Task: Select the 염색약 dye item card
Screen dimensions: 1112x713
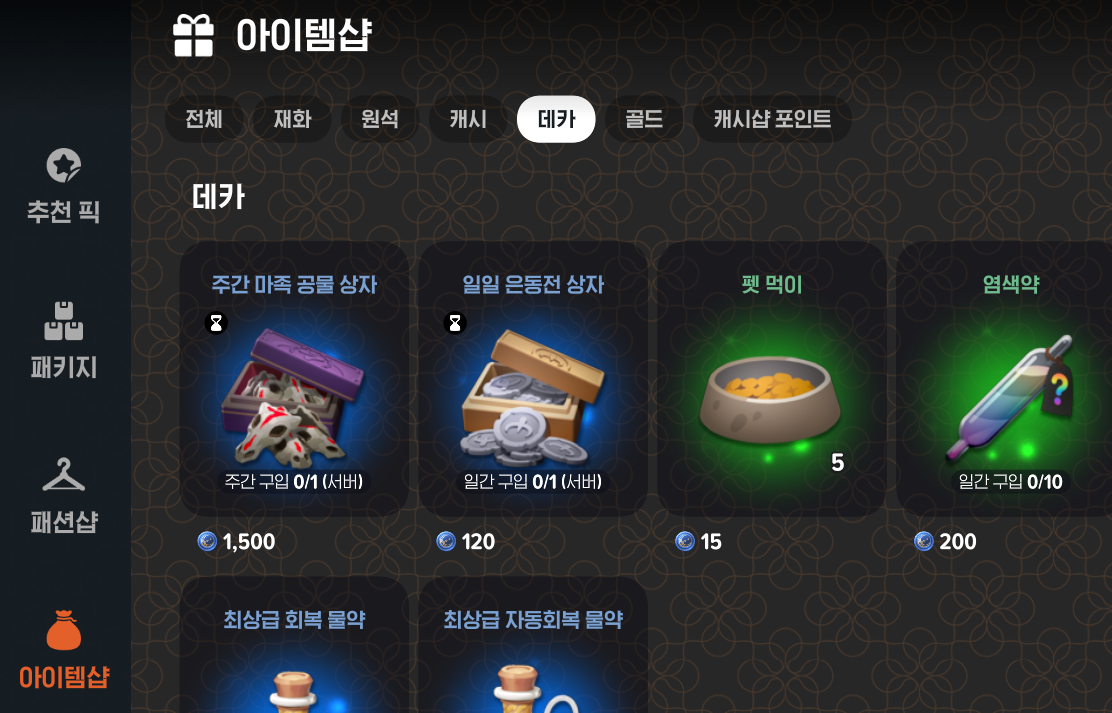Action: coord(1006,379)
